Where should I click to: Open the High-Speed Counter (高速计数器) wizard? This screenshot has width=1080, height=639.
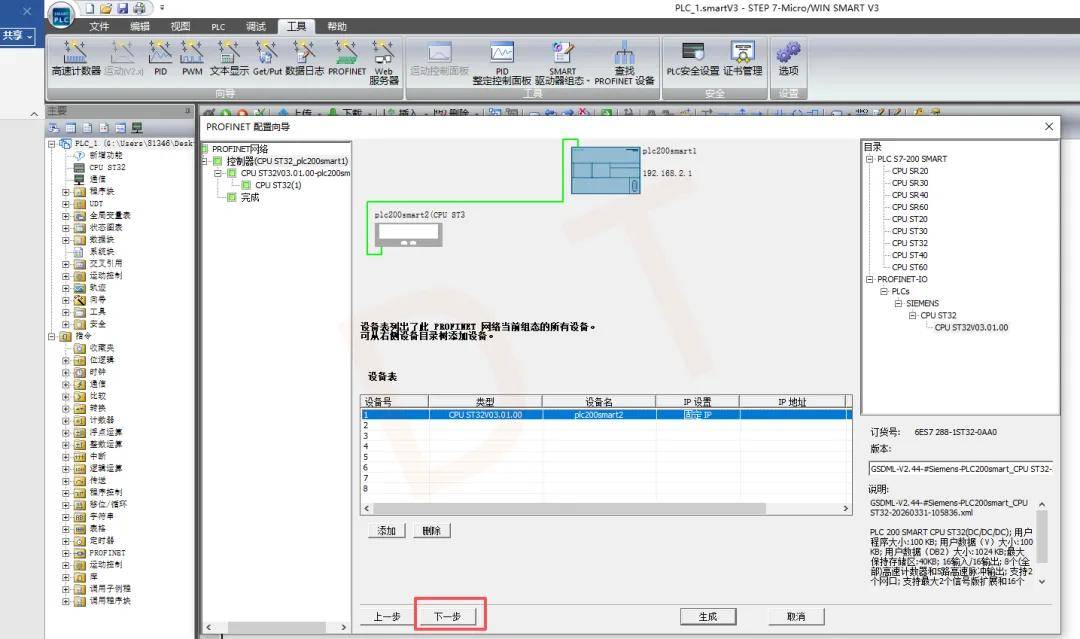75,59
